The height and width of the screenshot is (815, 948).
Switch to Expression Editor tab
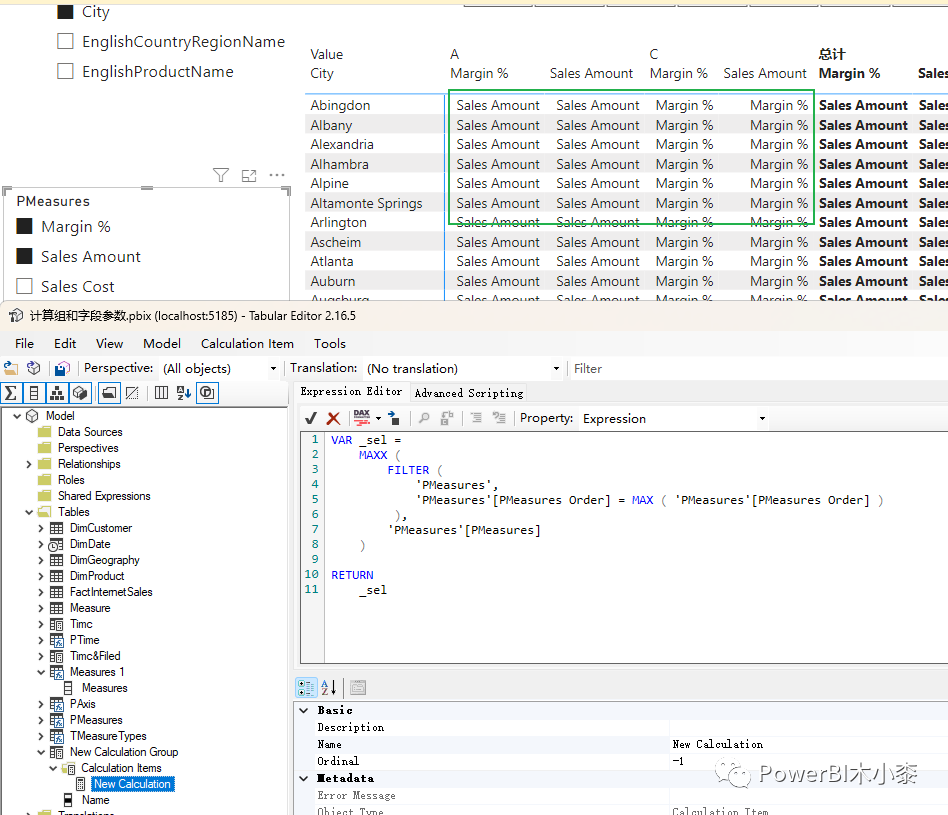pyautogui.click(x=351, y=392)
